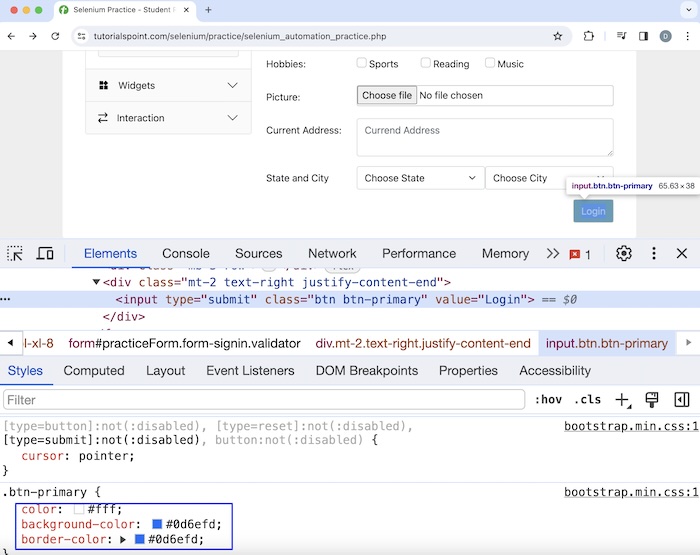
Task: Click the Choose file button
Action: click(387, 96)
